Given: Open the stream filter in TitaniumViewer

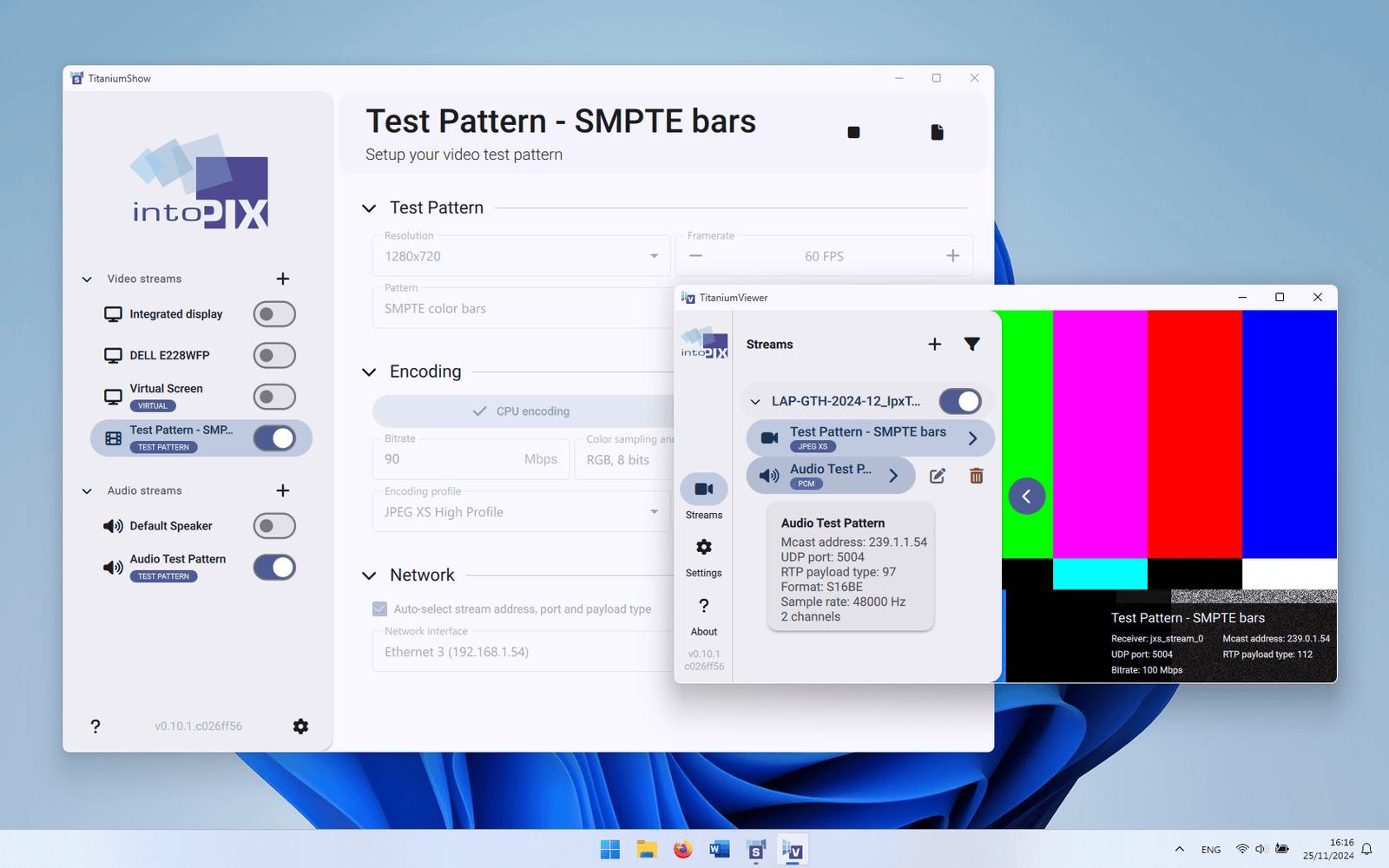Looking at the screenshot, I should point(972,345).
